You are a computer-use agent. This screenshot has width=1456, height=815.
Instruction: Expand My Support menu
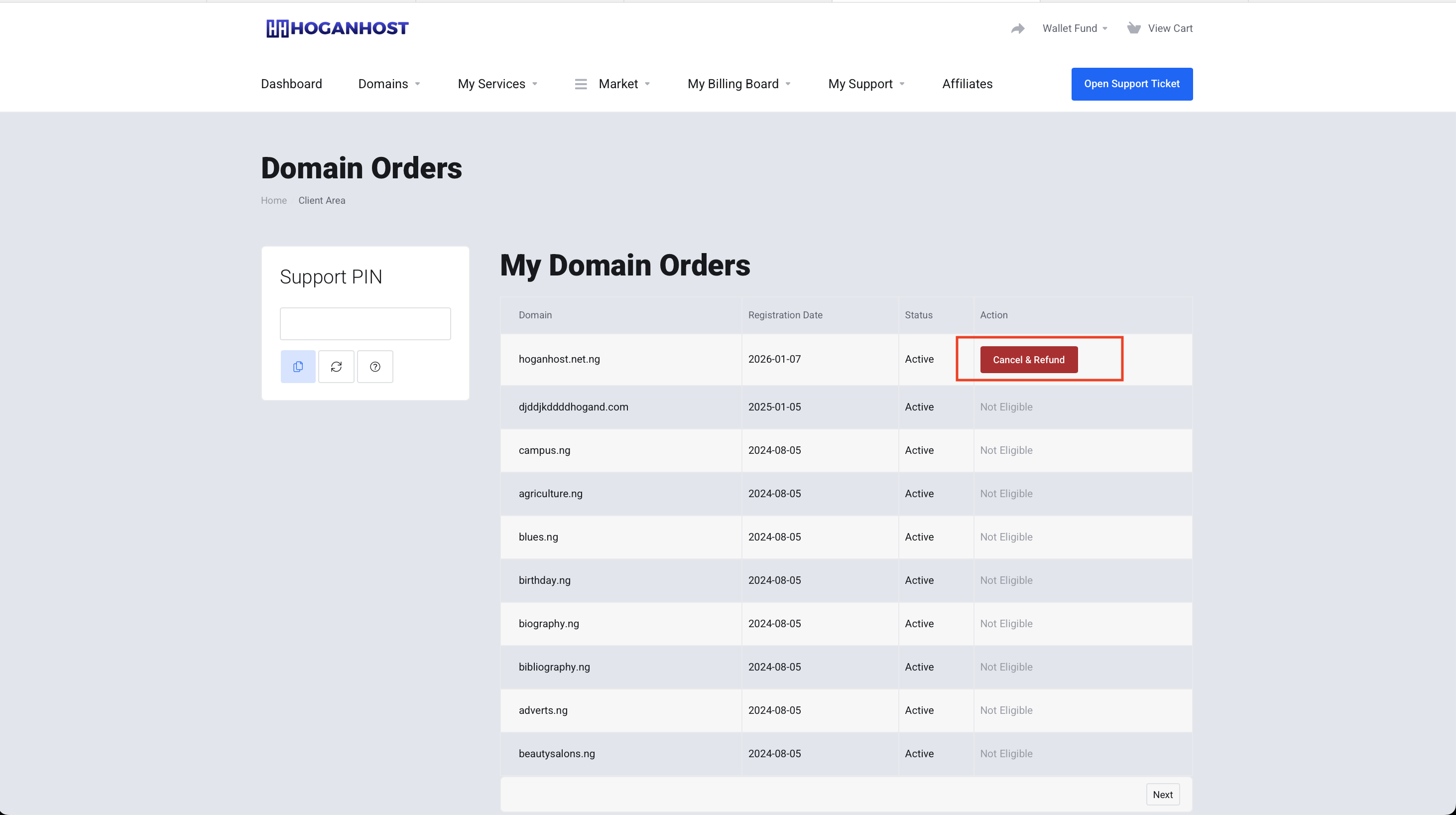point(866,84)
